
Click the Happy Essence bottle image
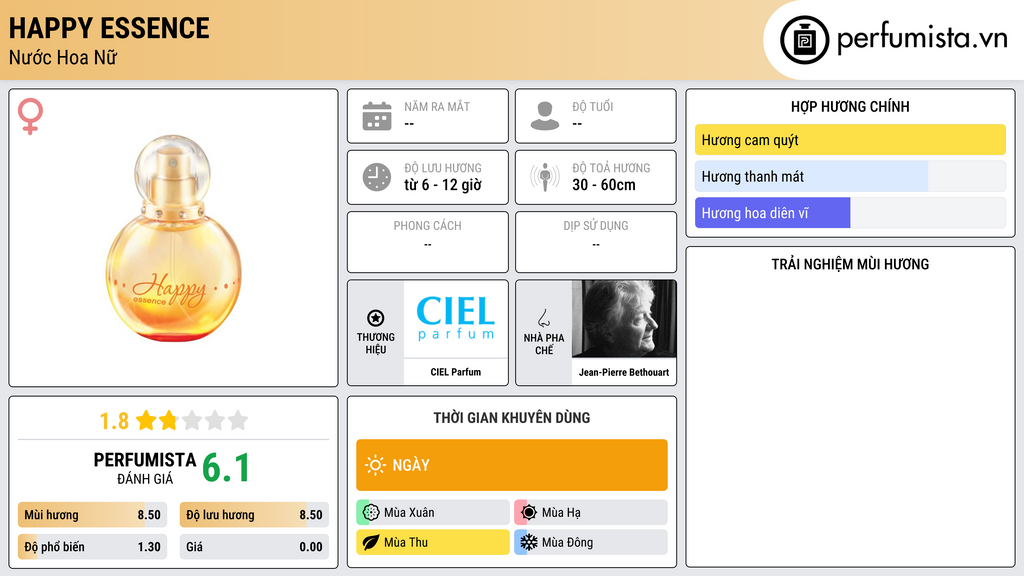click(174, 238)
